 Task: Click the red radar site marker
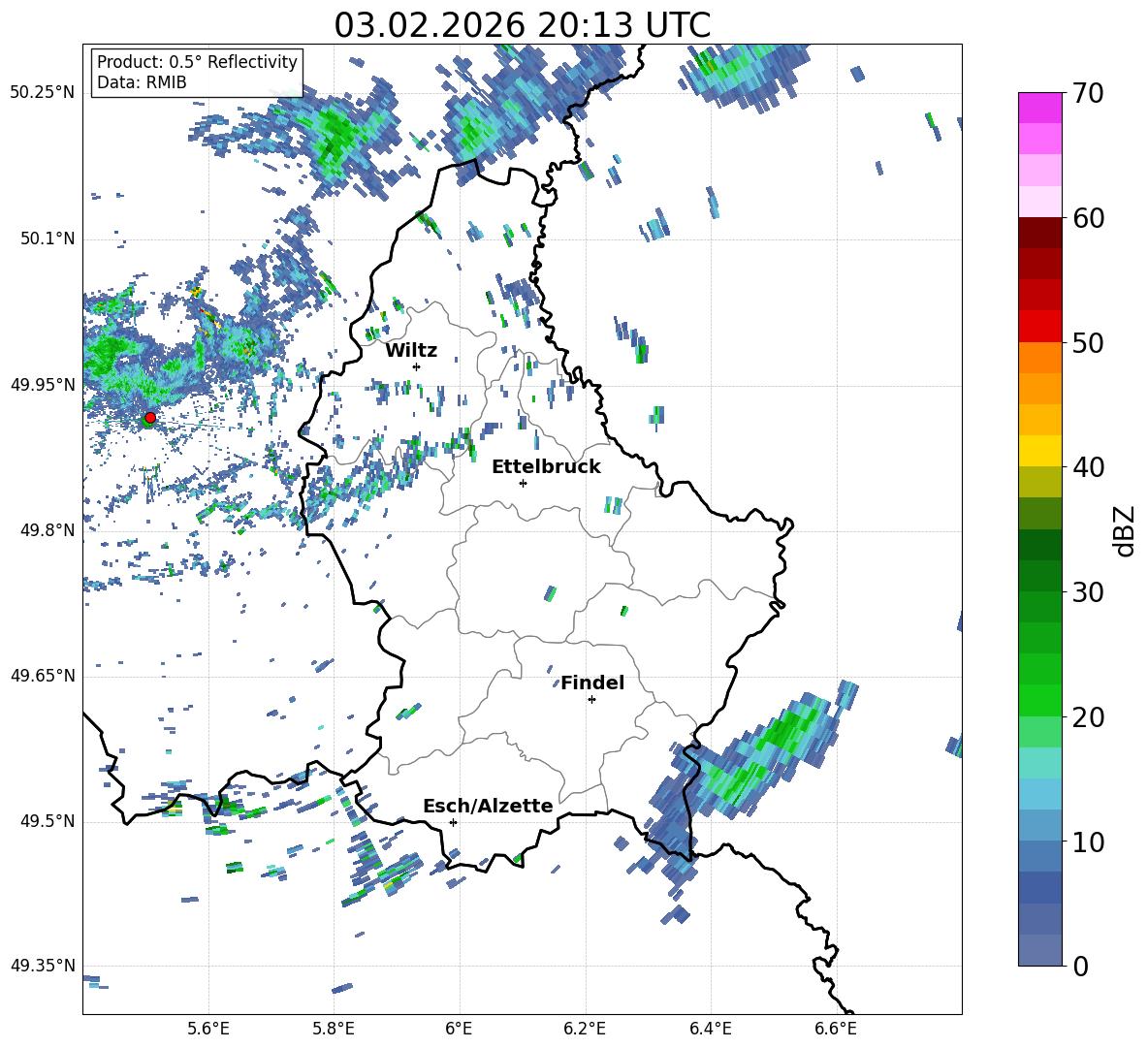(150, 417)
